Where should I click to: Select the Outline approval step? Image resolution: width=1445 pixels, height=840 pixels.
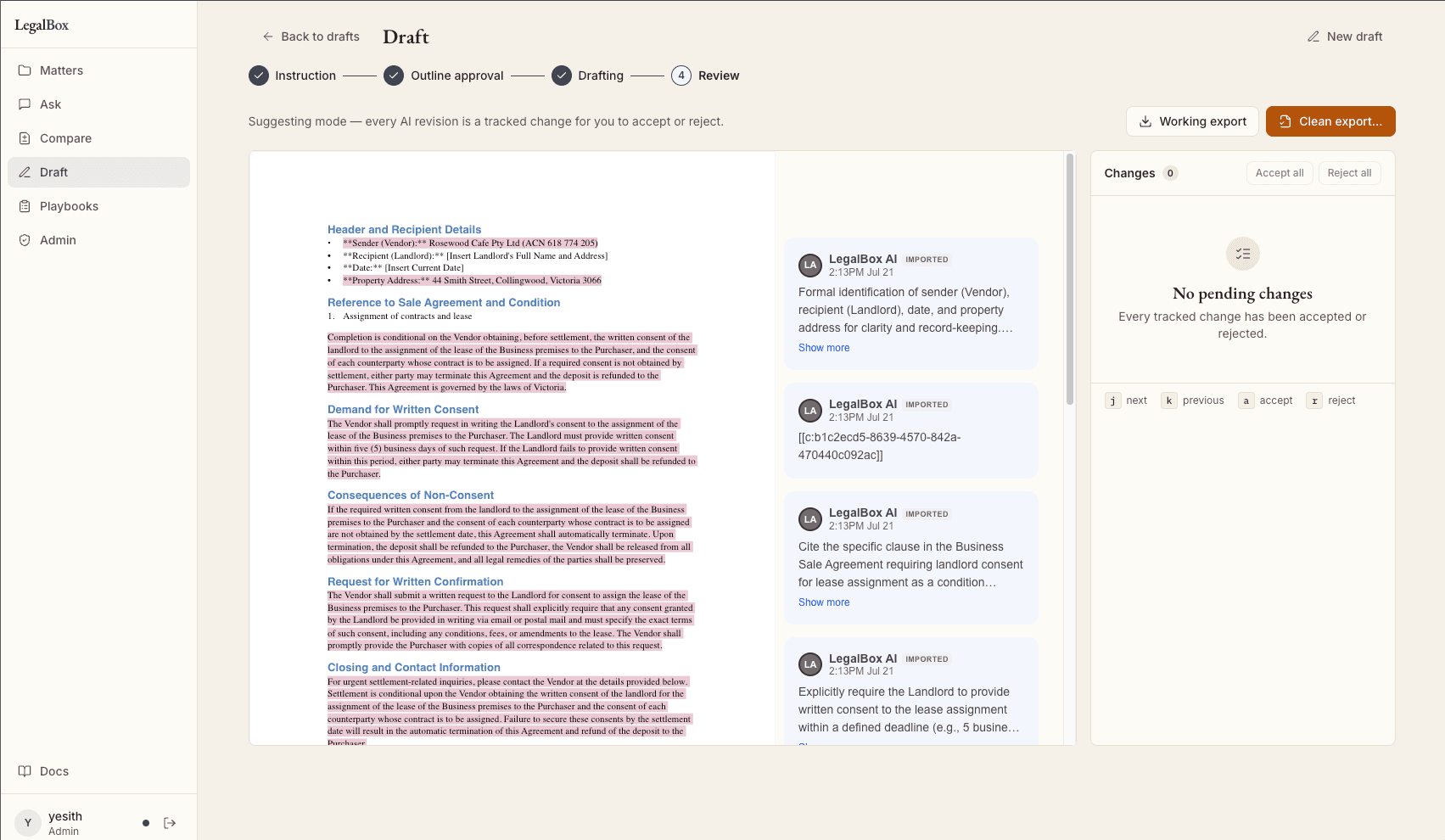(444, 76)
